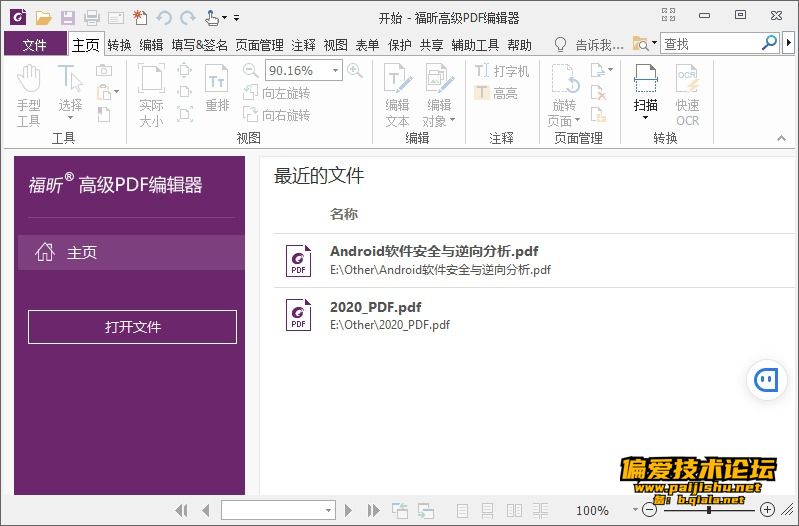Open recent file 2020_PDF.pdf
The height and width of the screenshot is (526, 799).
point(534,316)
